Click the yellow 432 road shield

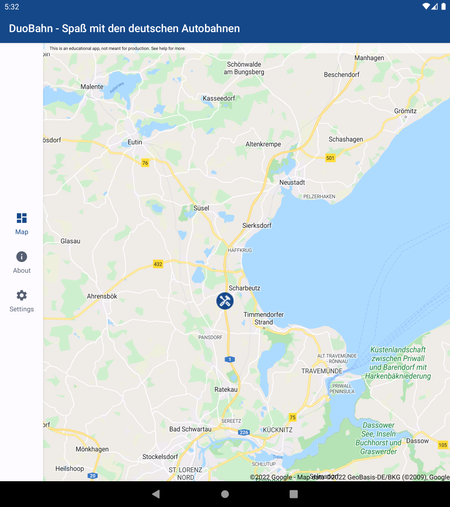click(158, 264)
